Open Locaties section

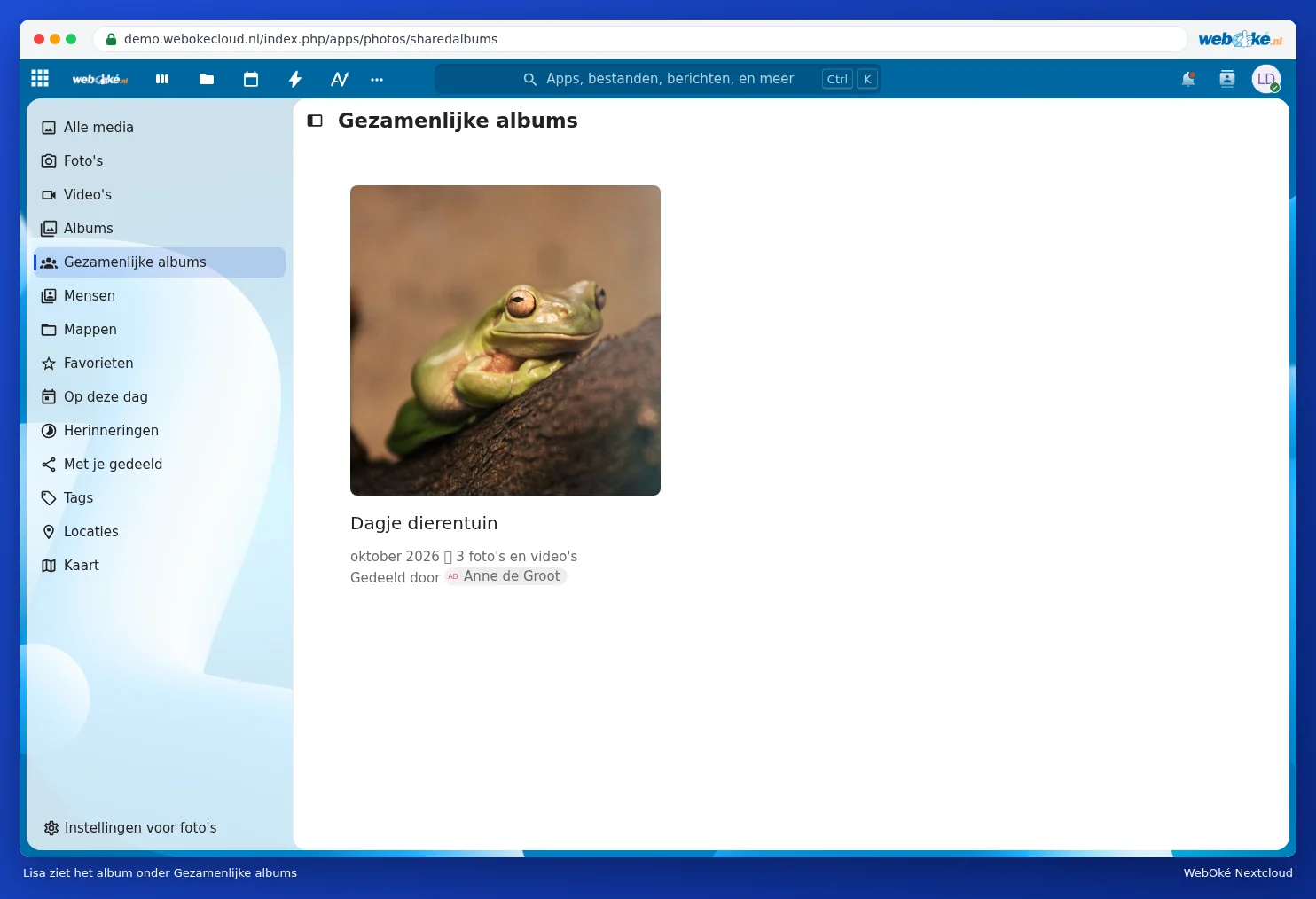[x=160, y=532]
